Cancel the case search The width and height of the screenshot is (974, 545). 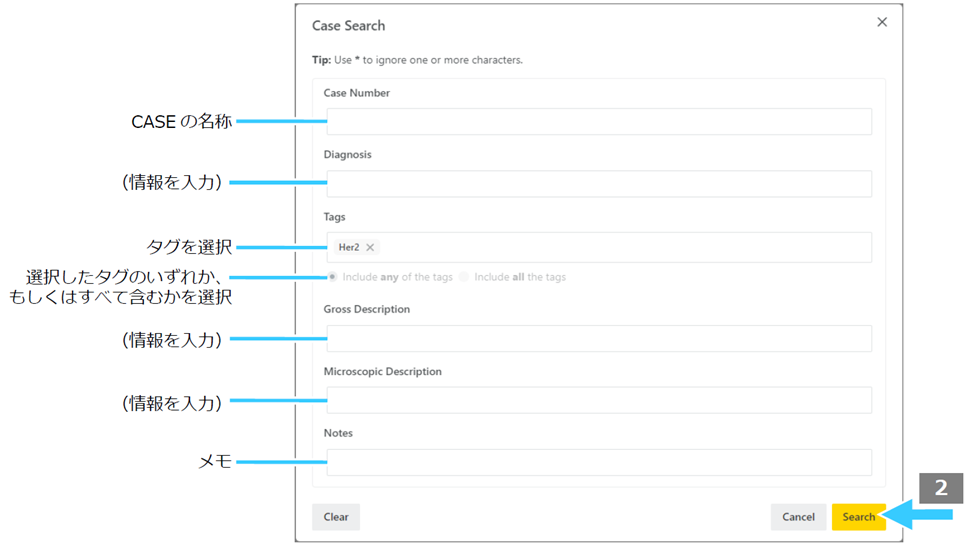(798, 517)
